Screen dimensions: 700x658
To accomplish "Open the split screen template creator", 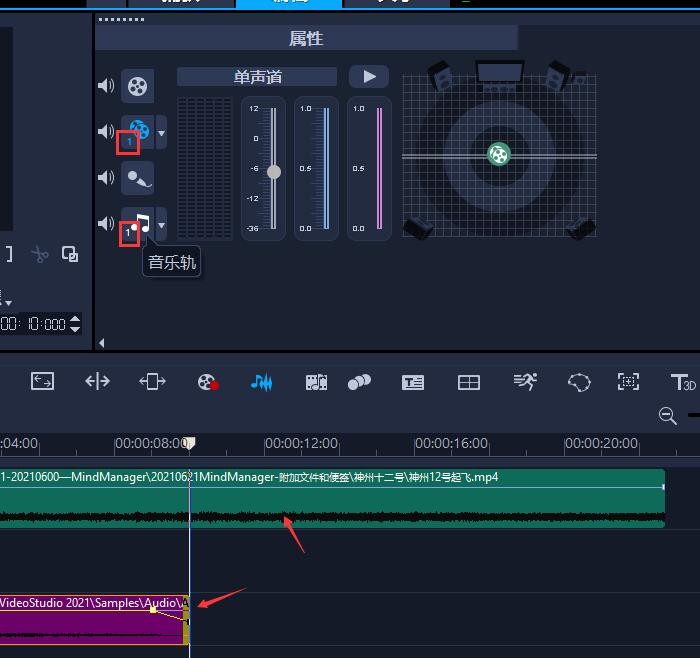I will (469, 382).
